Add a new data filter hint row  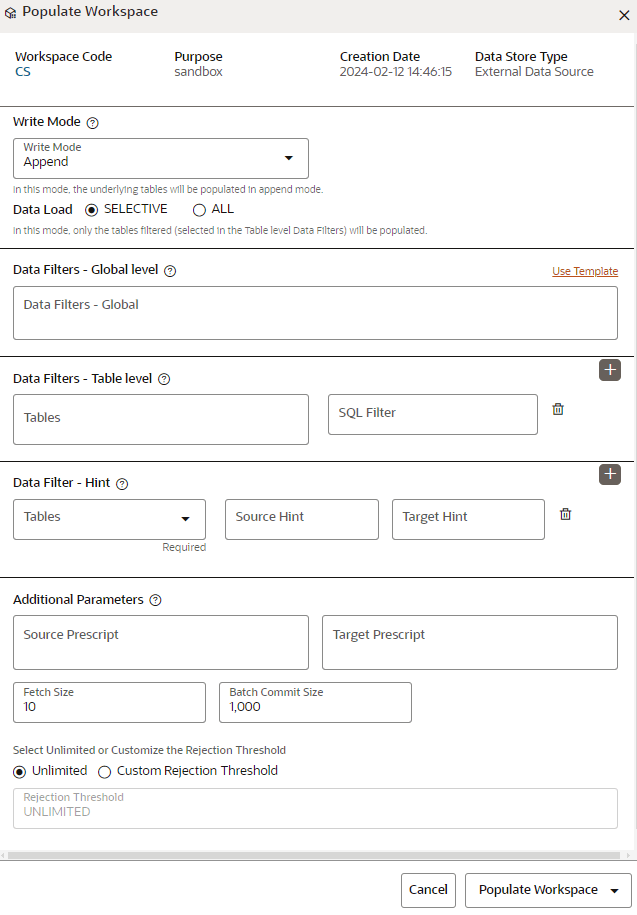[610, 474]
